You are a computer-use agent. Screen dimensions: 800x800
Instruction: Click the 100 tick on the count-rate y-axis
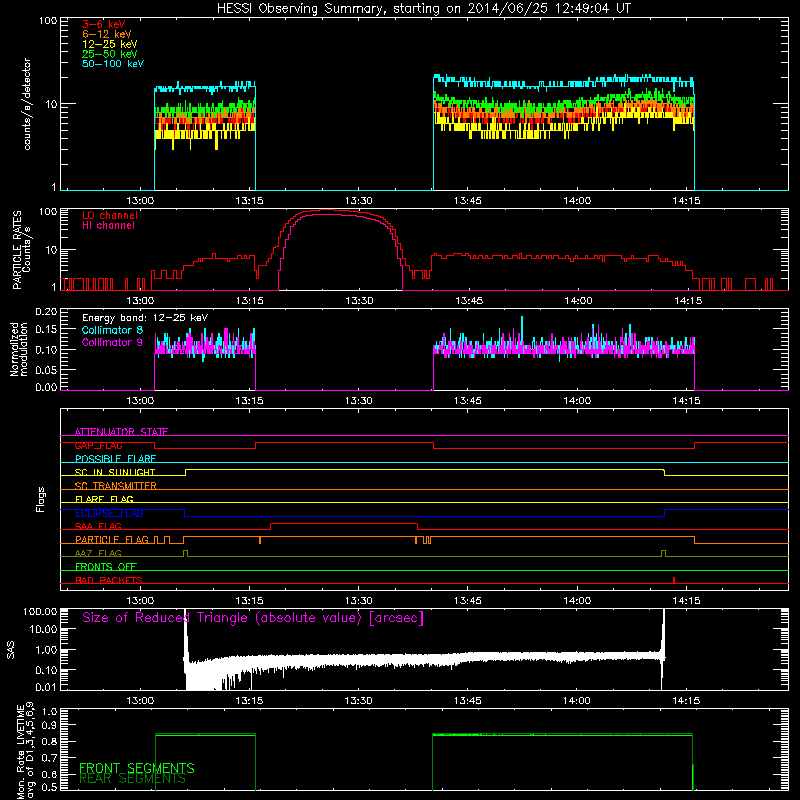click(x=48, y=21)
